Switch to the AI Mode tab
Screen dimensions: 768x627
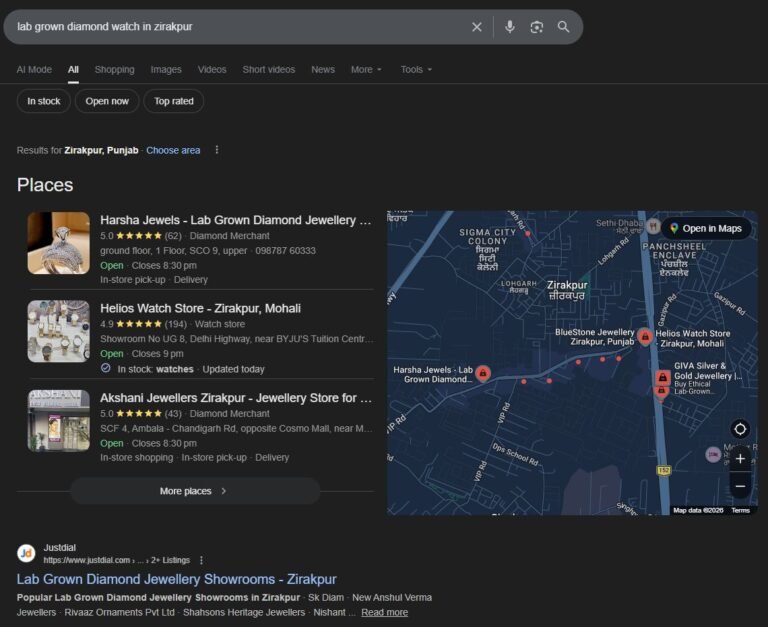34,70
